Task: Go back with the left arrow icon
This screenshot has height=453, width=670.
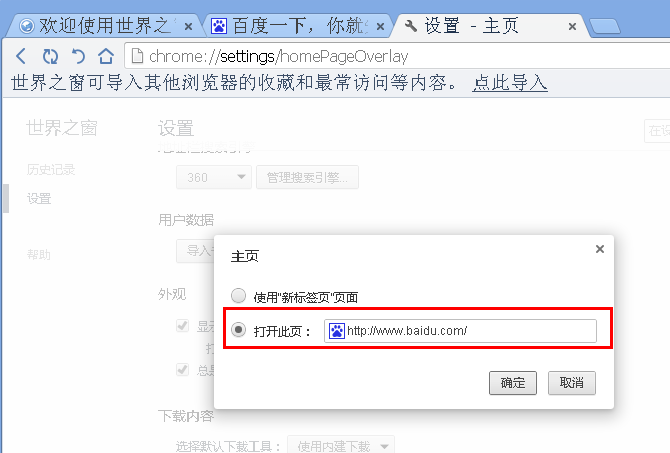Action: click(21, 56)
